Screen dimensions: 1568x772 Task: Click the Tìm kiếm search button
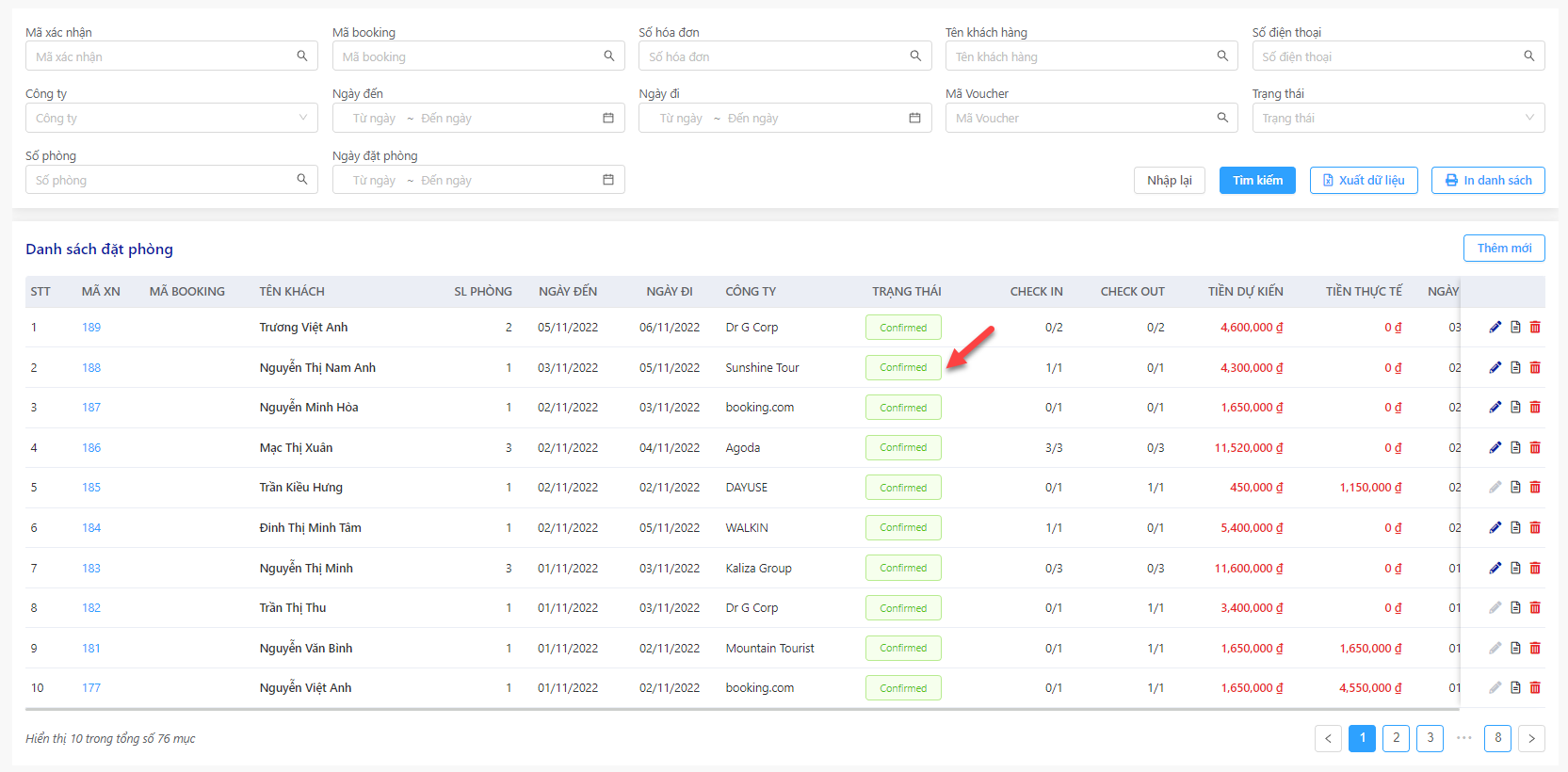1257,180
